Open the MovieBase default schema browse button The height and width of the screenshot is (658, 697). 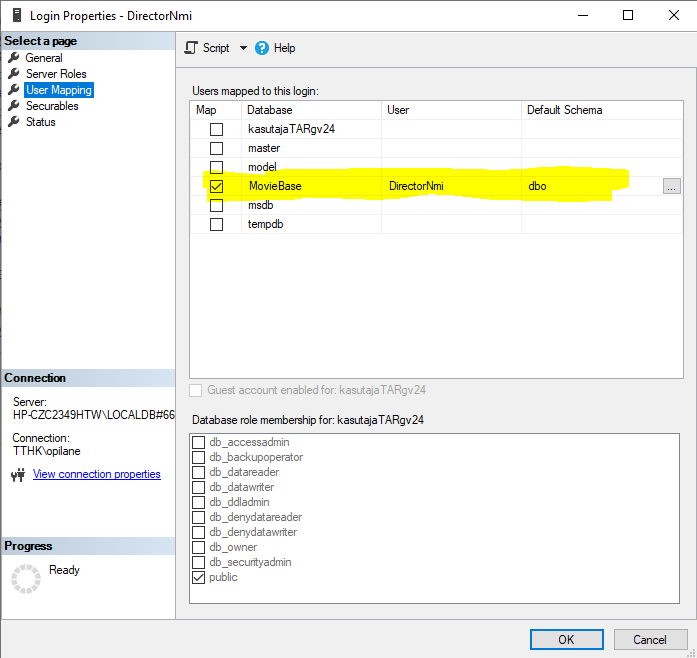point(671,186)
